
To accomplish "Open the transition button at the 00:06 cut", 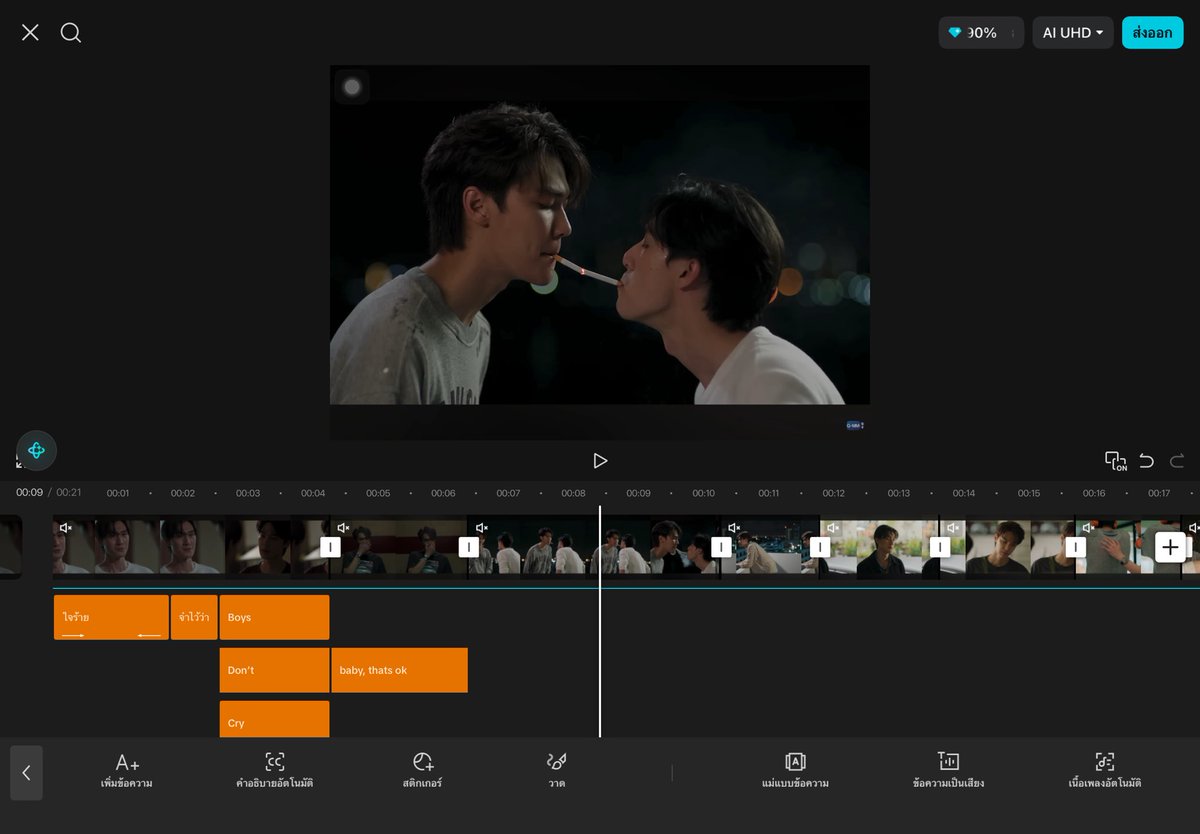I will (468, 547).
